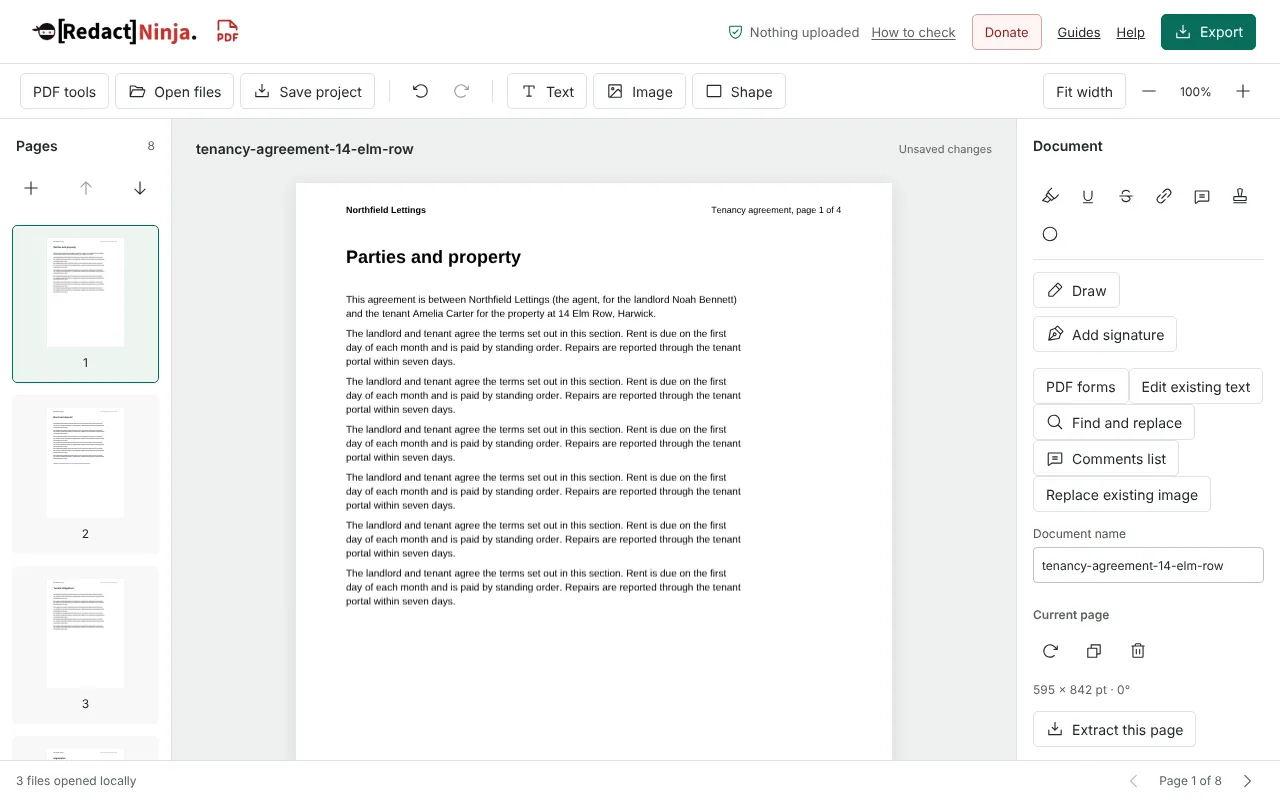
Task: Select the link annotation tool
Action: click(x=1164, y=196)
